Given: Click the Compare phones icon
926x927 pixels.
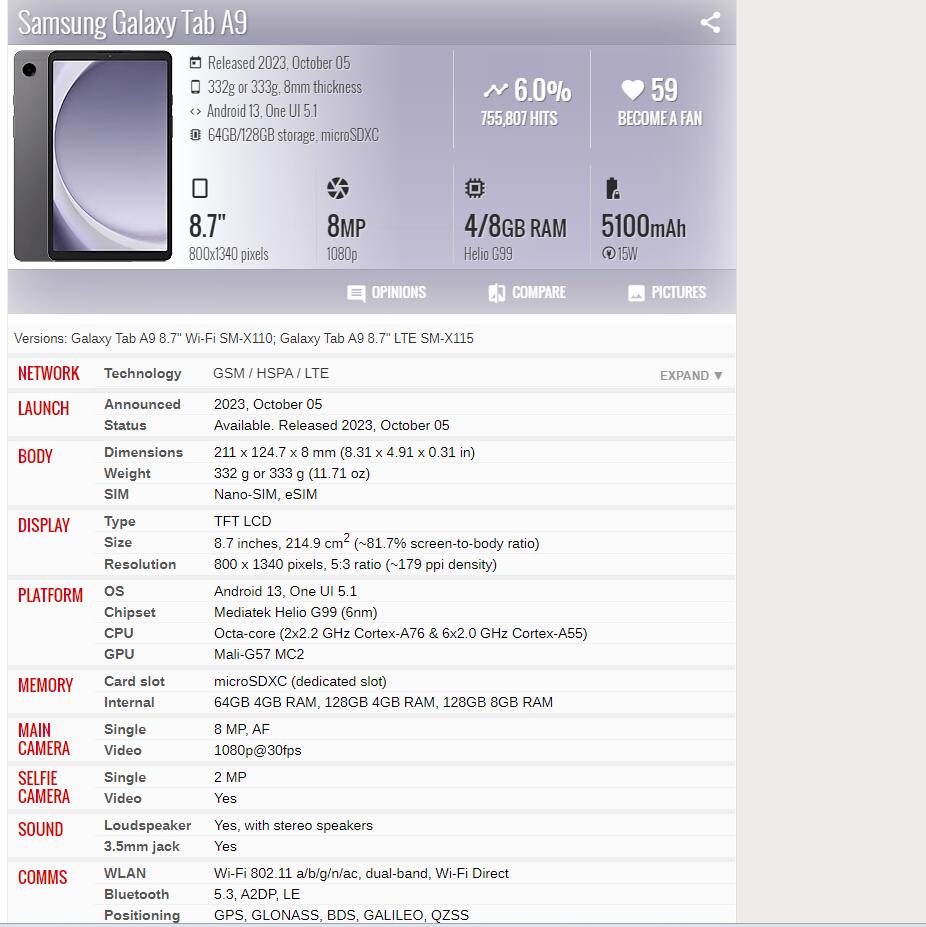Looking at the screenshot, I should point(497,293).
